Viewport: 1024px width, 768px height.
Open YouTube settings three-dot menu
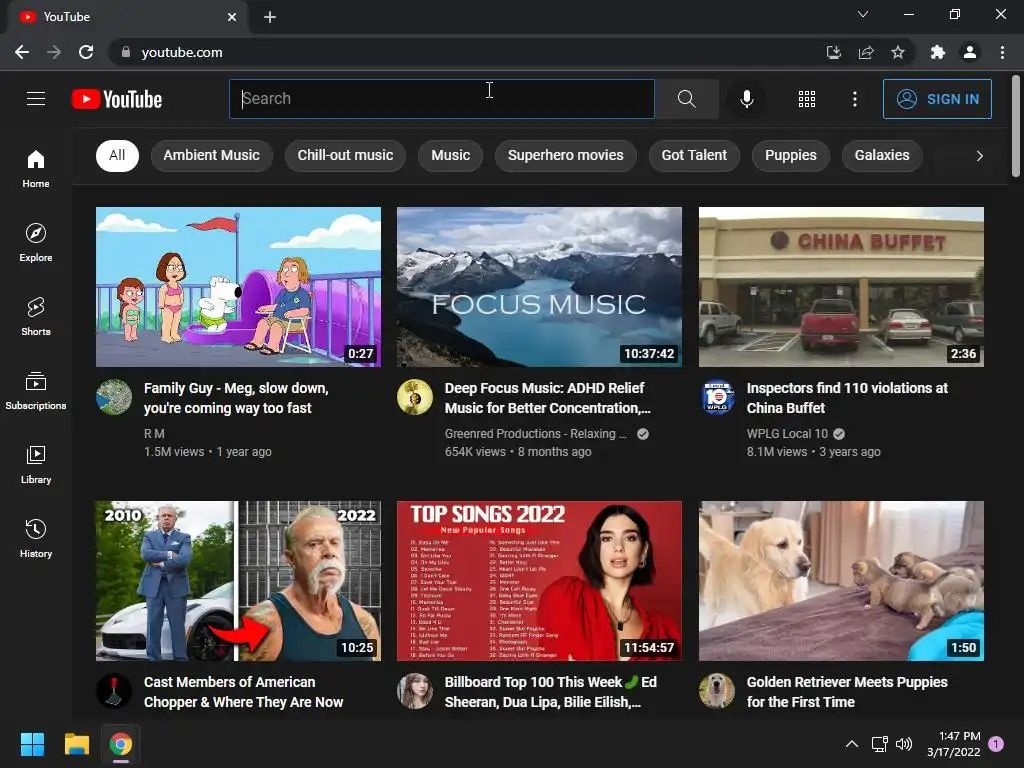[x=854, y=99]
